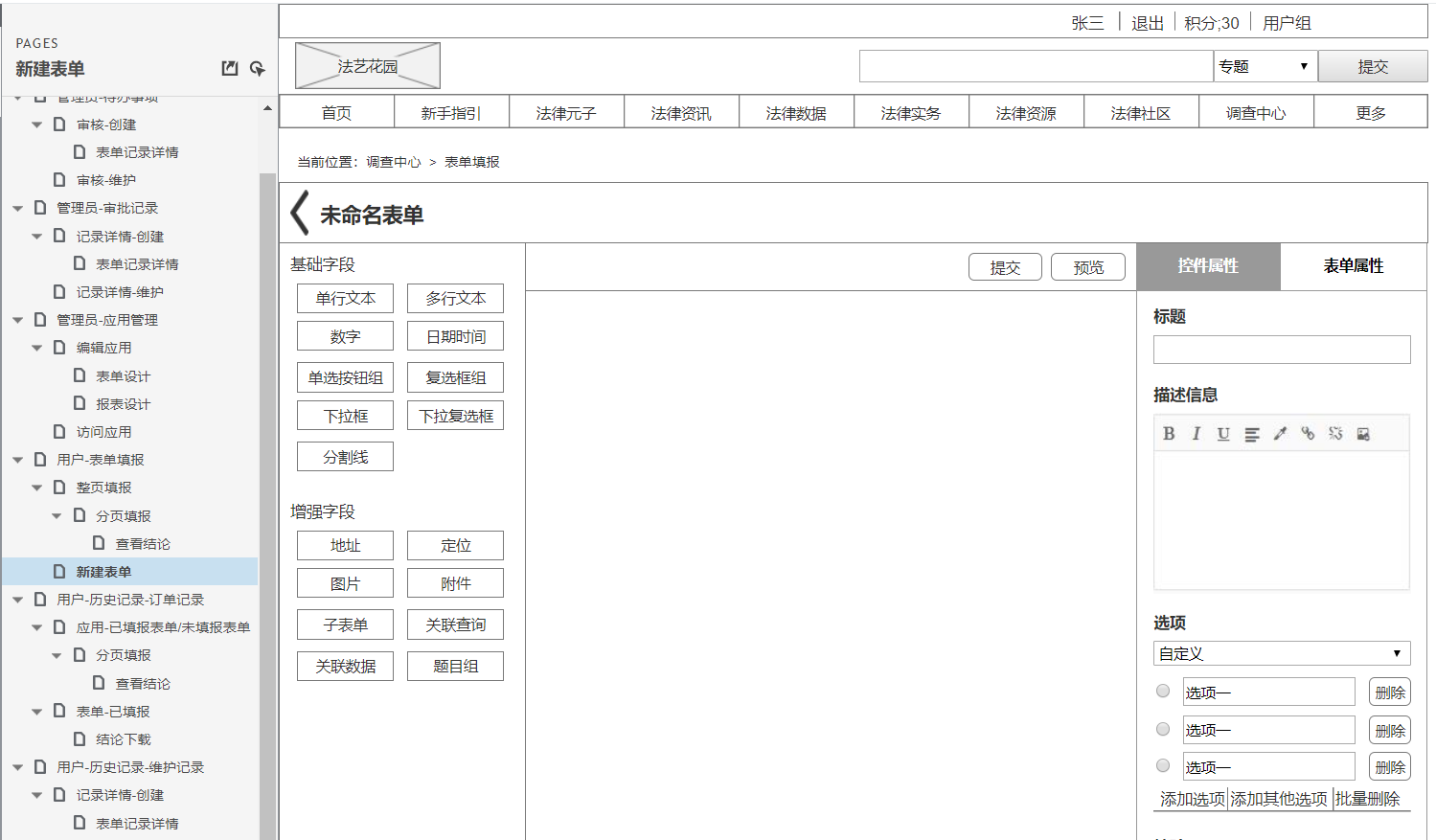
Task: Click the pages panel scrollbar up arrow
Action: 267,108
